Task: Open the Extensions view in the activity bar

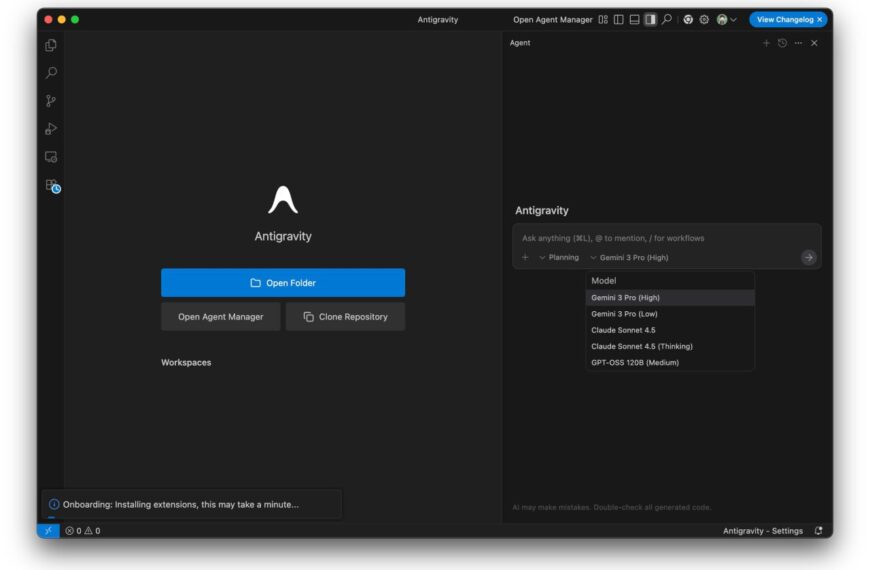Action: tap(52, 185)
